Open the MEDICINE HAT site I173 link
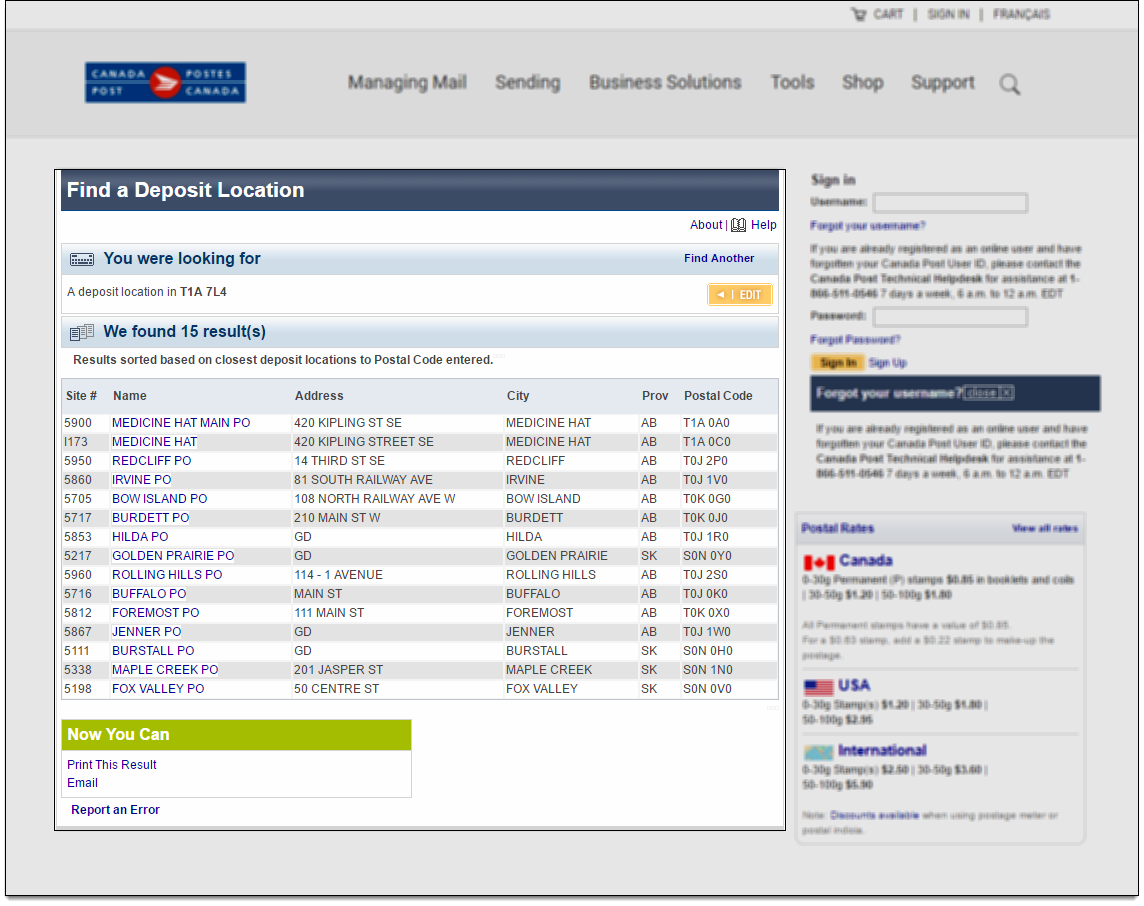The height and width of the screenshot is (906, 1144). point(154,442)
